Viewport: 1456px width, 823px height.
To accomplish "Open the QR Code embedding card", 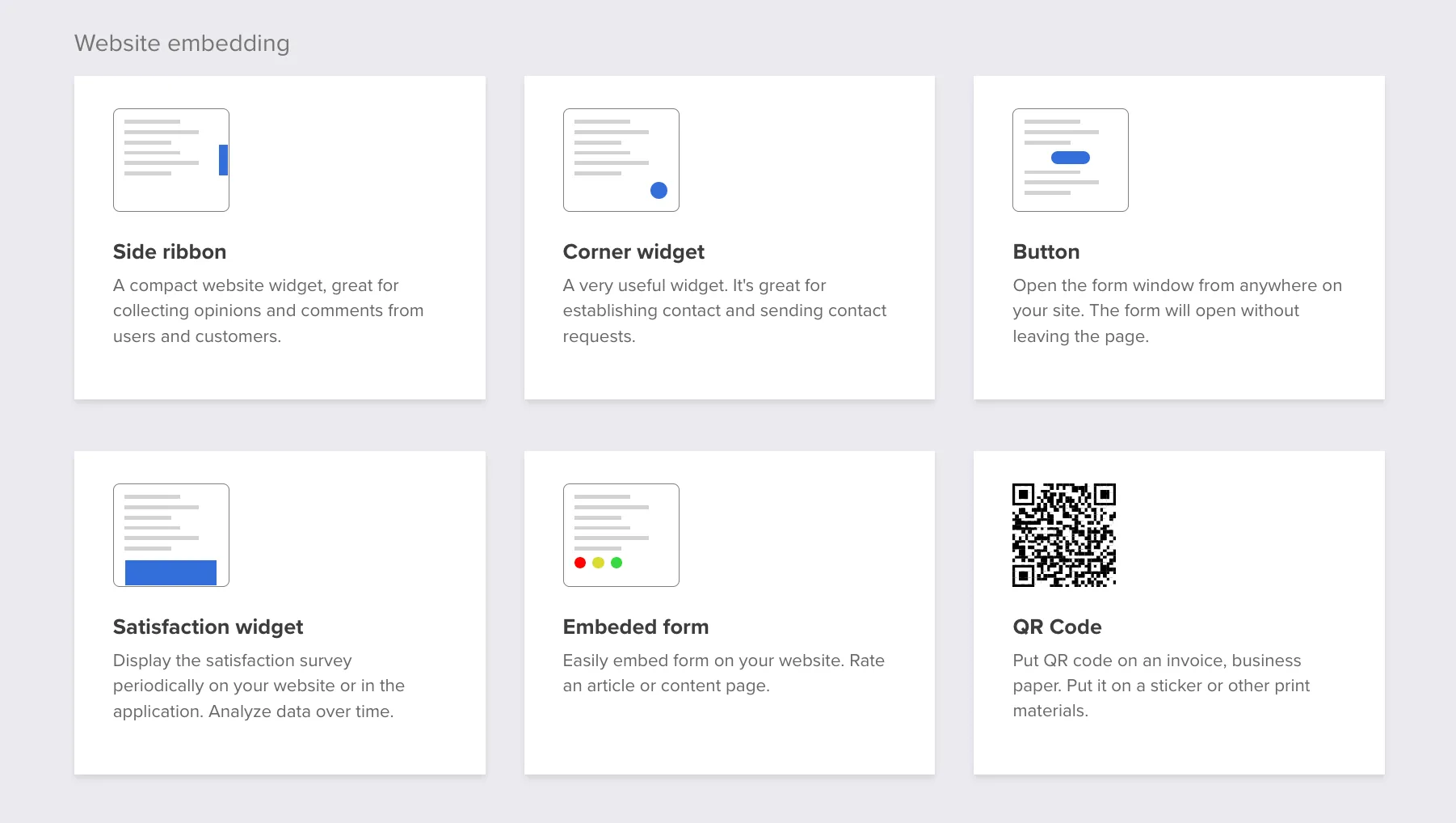I will tap(1179, 613).
